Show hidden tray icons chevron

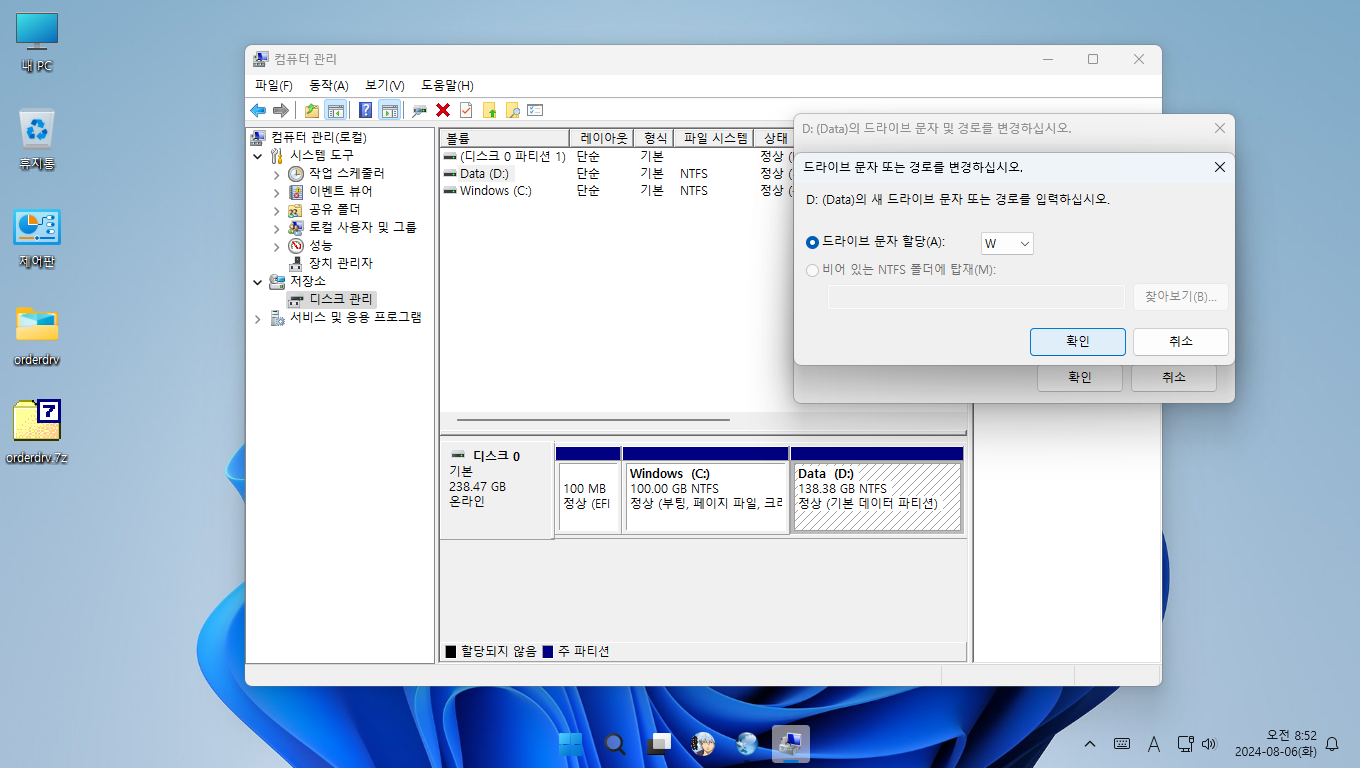click(x=1090, y=744)
